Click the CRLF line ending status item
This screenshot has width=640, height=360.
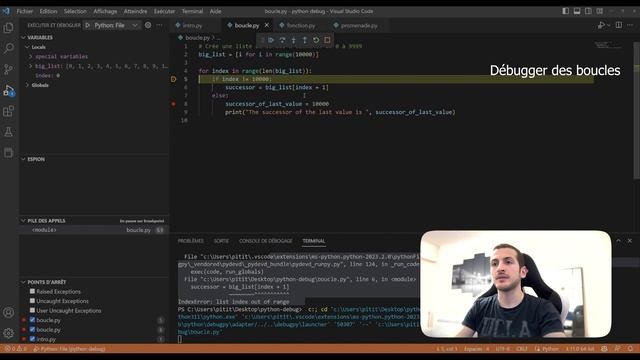tap(522, 349)
